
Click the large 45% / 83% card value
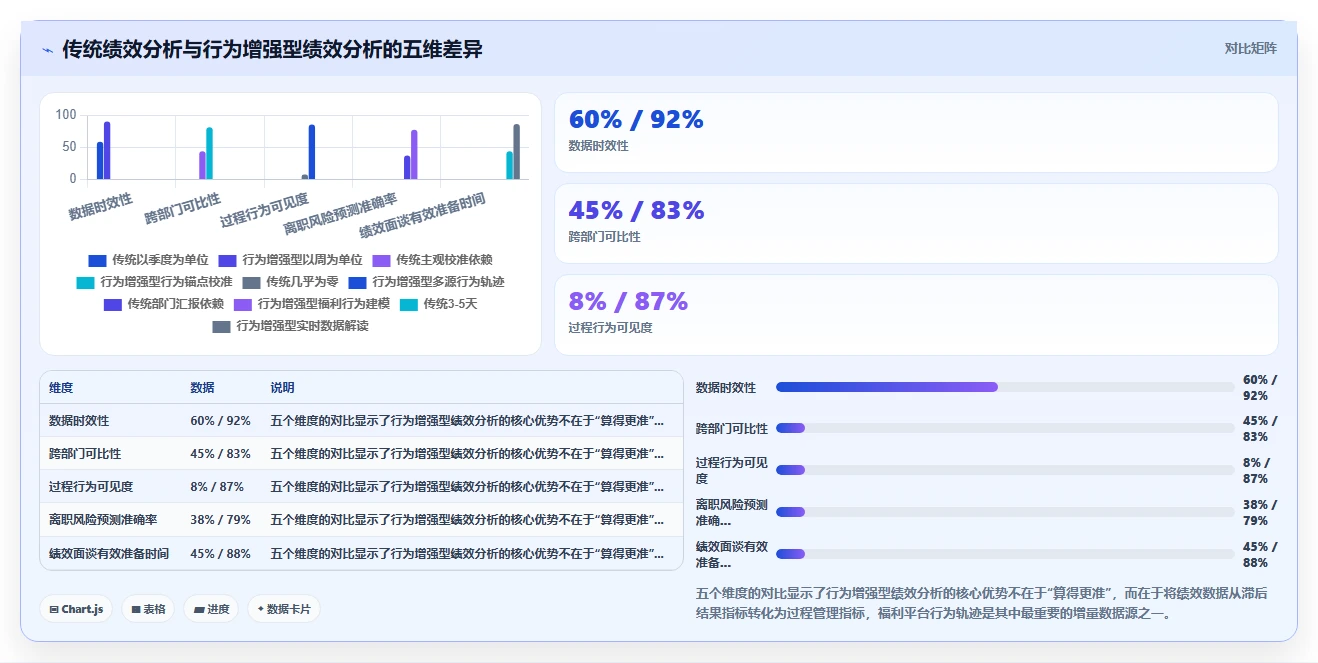636,211
